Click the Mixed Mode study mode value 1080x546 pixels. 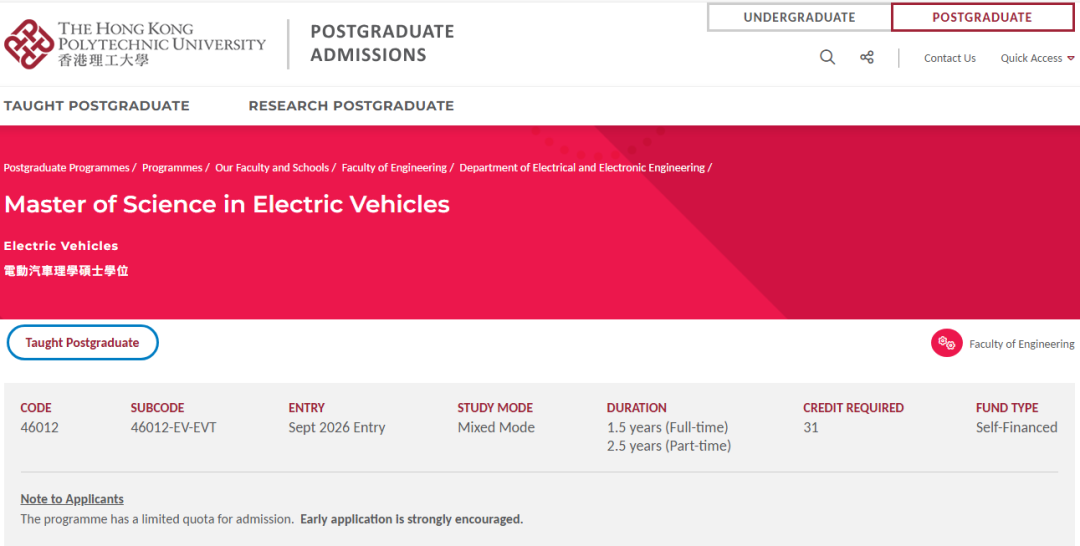click(496, 427)
